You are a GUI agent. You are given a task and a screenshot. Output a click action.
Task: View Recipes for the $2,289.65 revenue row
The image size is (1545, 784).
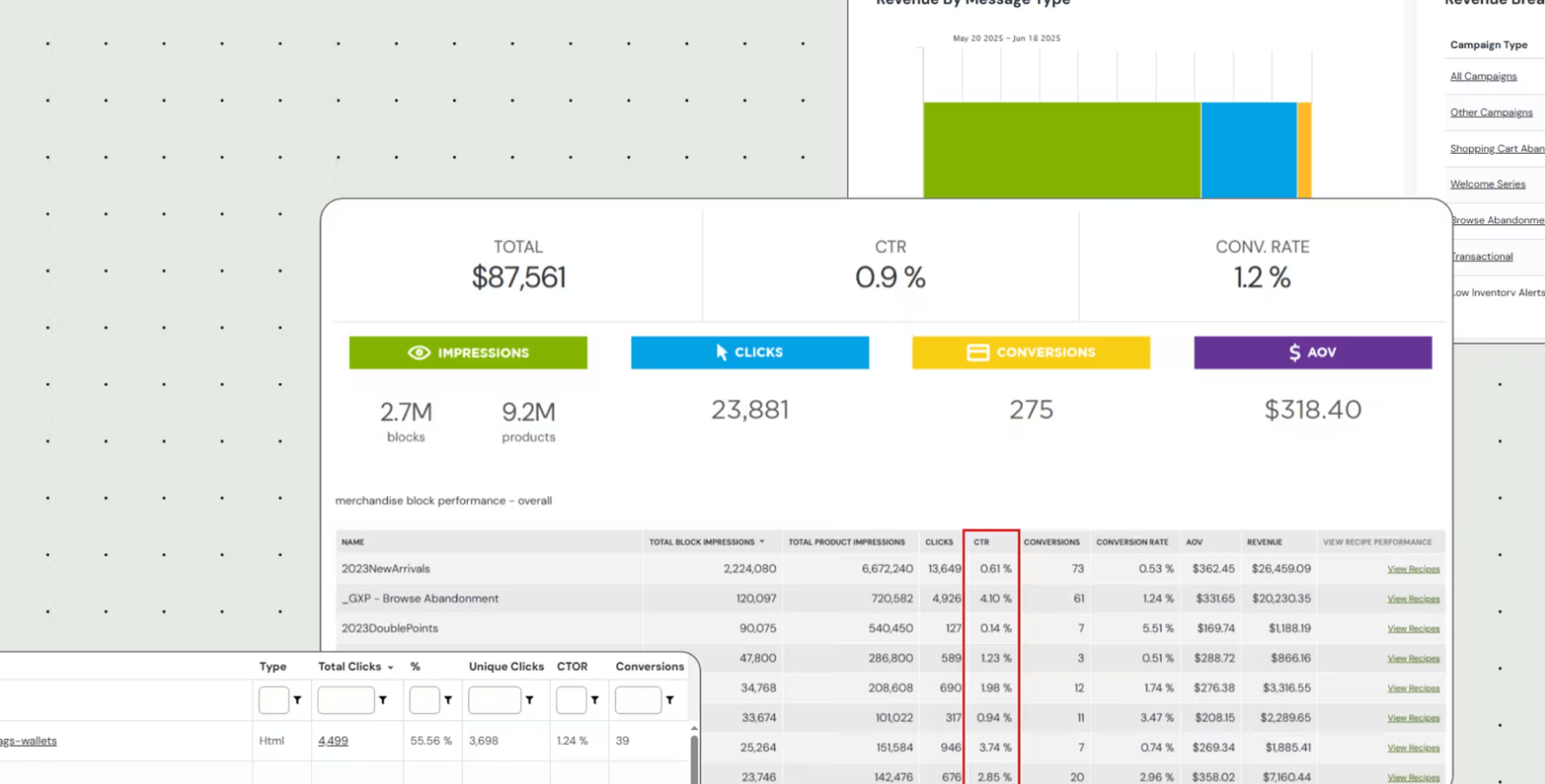(x=1413, y=718)
